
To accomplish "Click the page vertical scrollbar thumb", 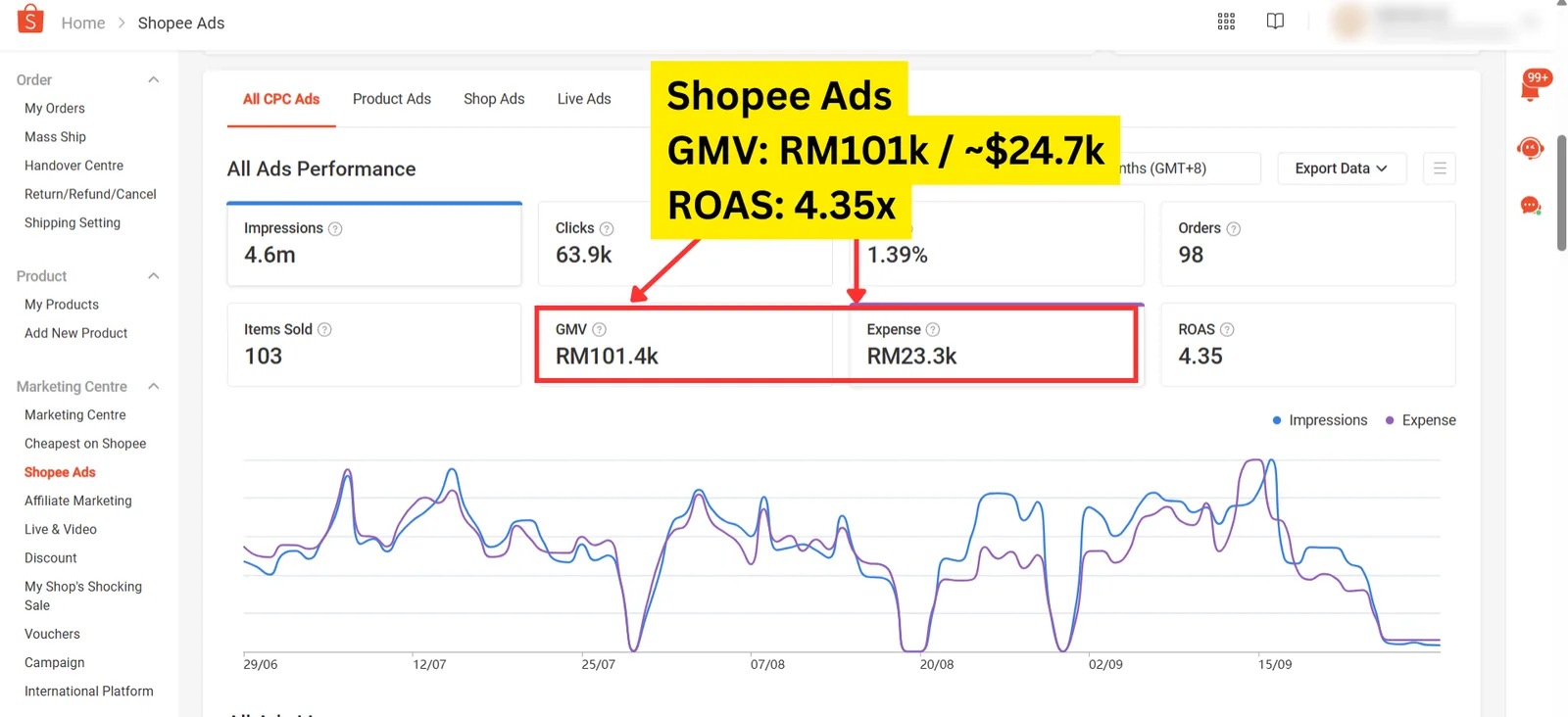I will [1561, 193].
